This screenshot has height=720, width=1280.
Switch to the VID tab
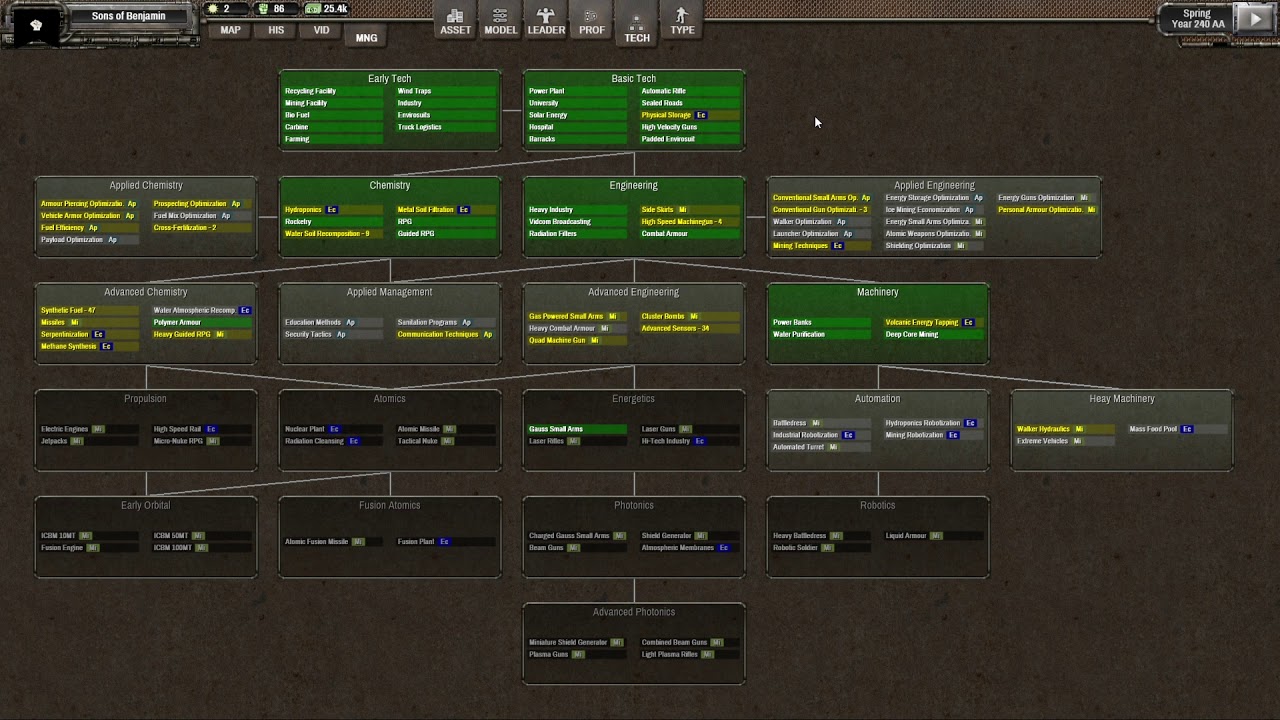321,30
